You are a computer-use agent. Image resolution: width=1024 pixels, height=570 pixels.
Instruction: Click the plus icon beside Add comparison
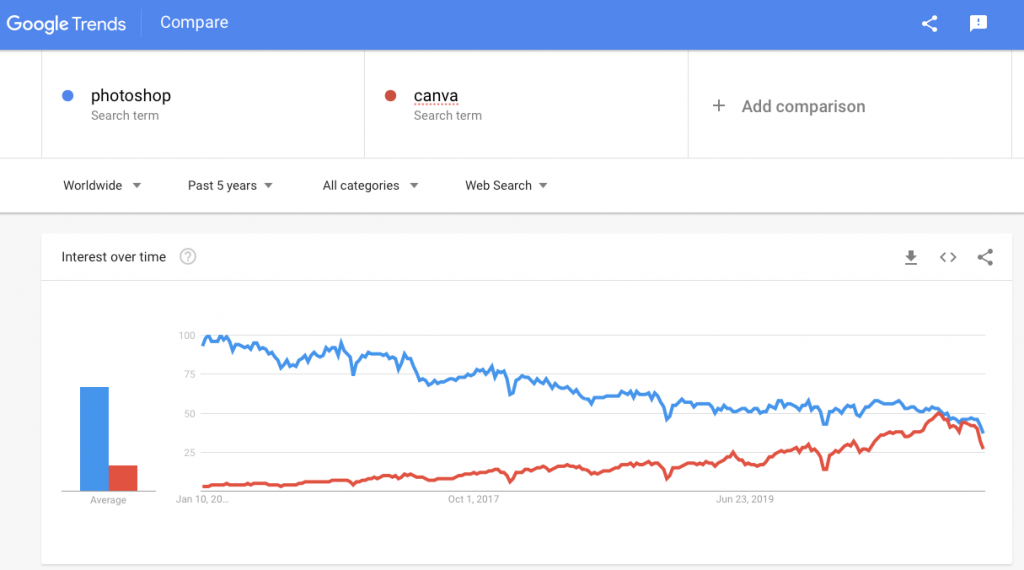pos(718,106)
